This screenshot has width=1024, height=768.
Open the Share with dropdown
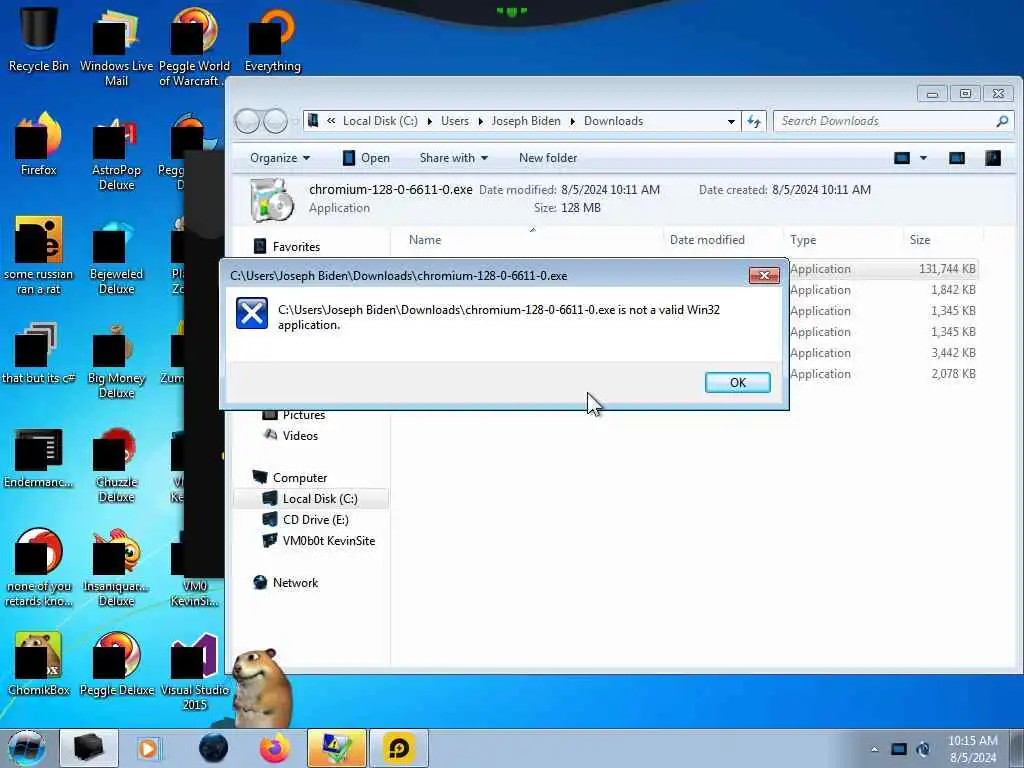pyautogui.click(x=454, y=158)
